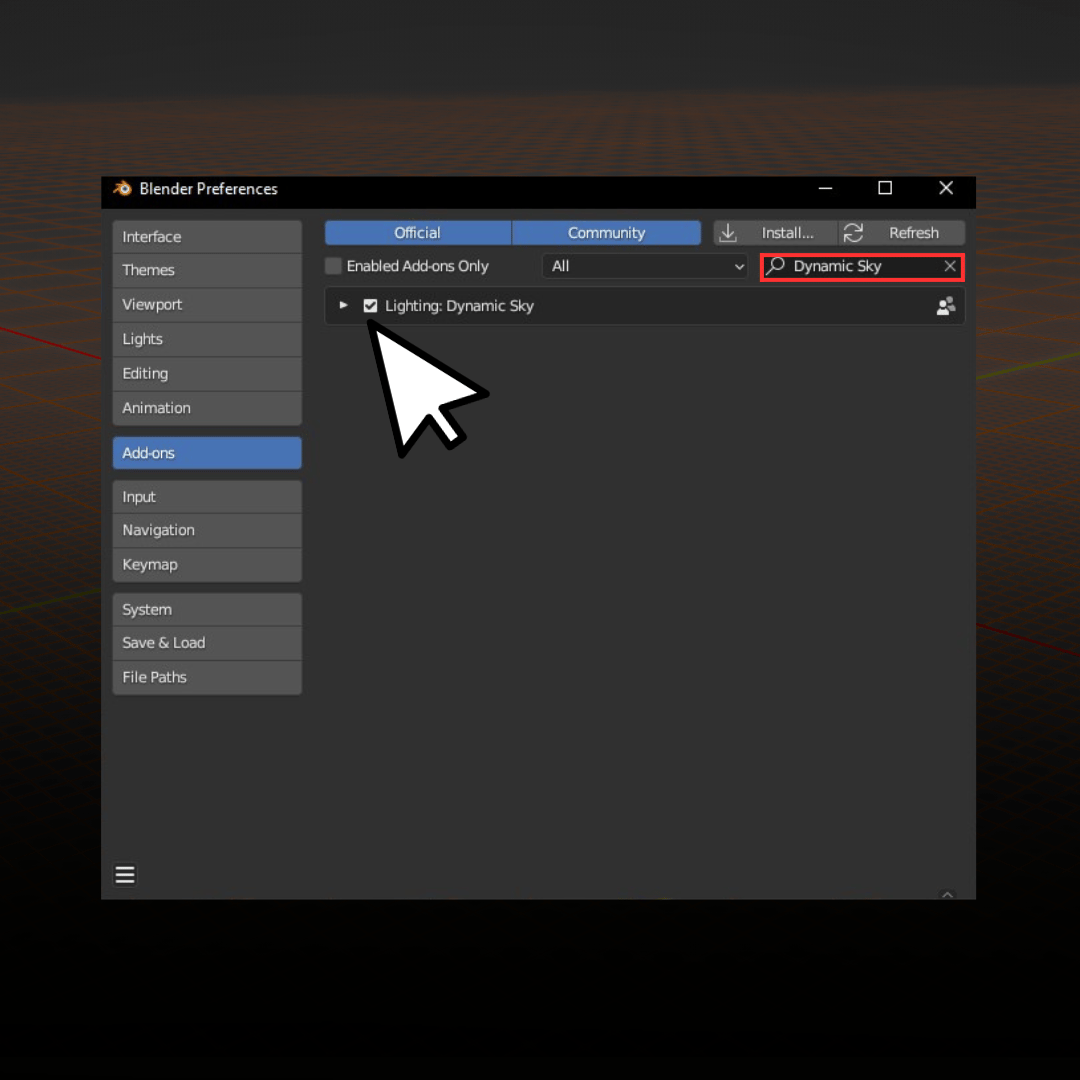This screenshot has width=1080, height=1080.
Task: Clear the Dynamic Sky search text
Action: (950, 266)
